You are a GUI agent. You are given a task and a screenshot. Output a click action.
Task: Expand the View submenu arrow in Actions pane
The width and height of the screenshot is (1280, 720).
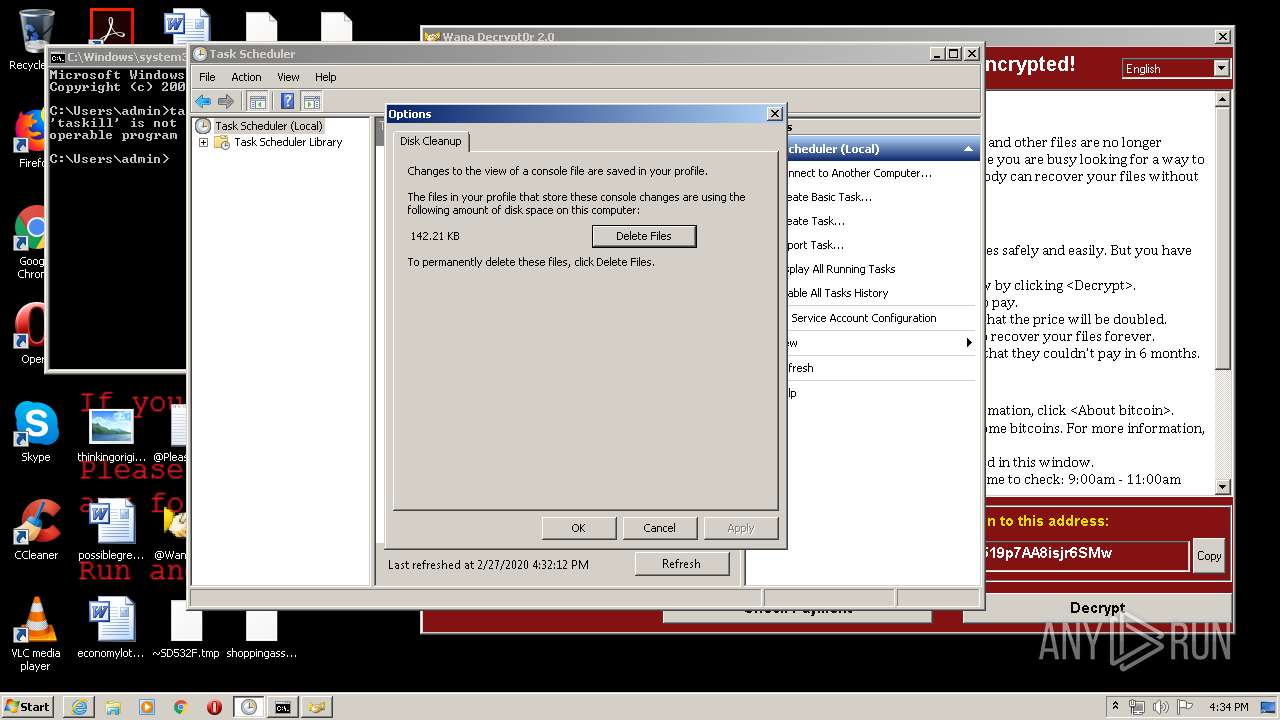coord(968,343)
